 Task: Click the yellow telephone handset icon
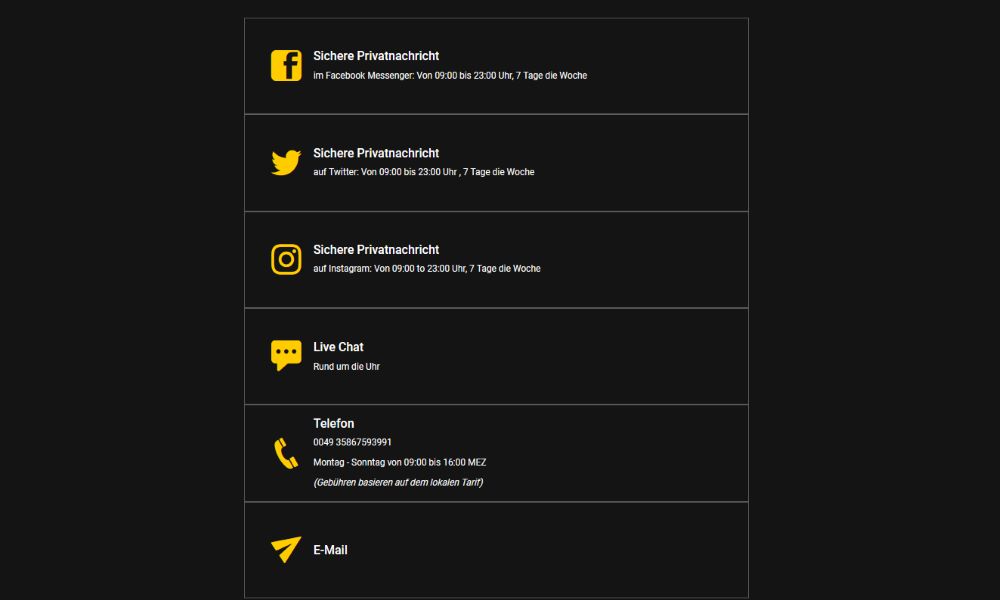(286, 453)
